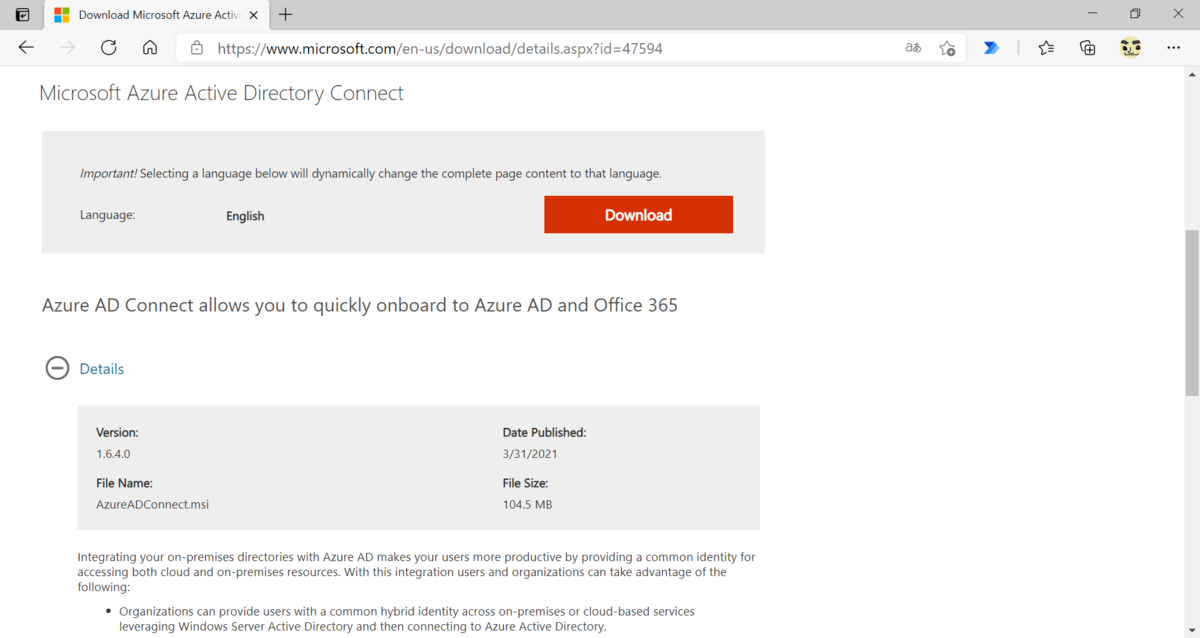Select version number 1.6.4.0

click(113, 454)
